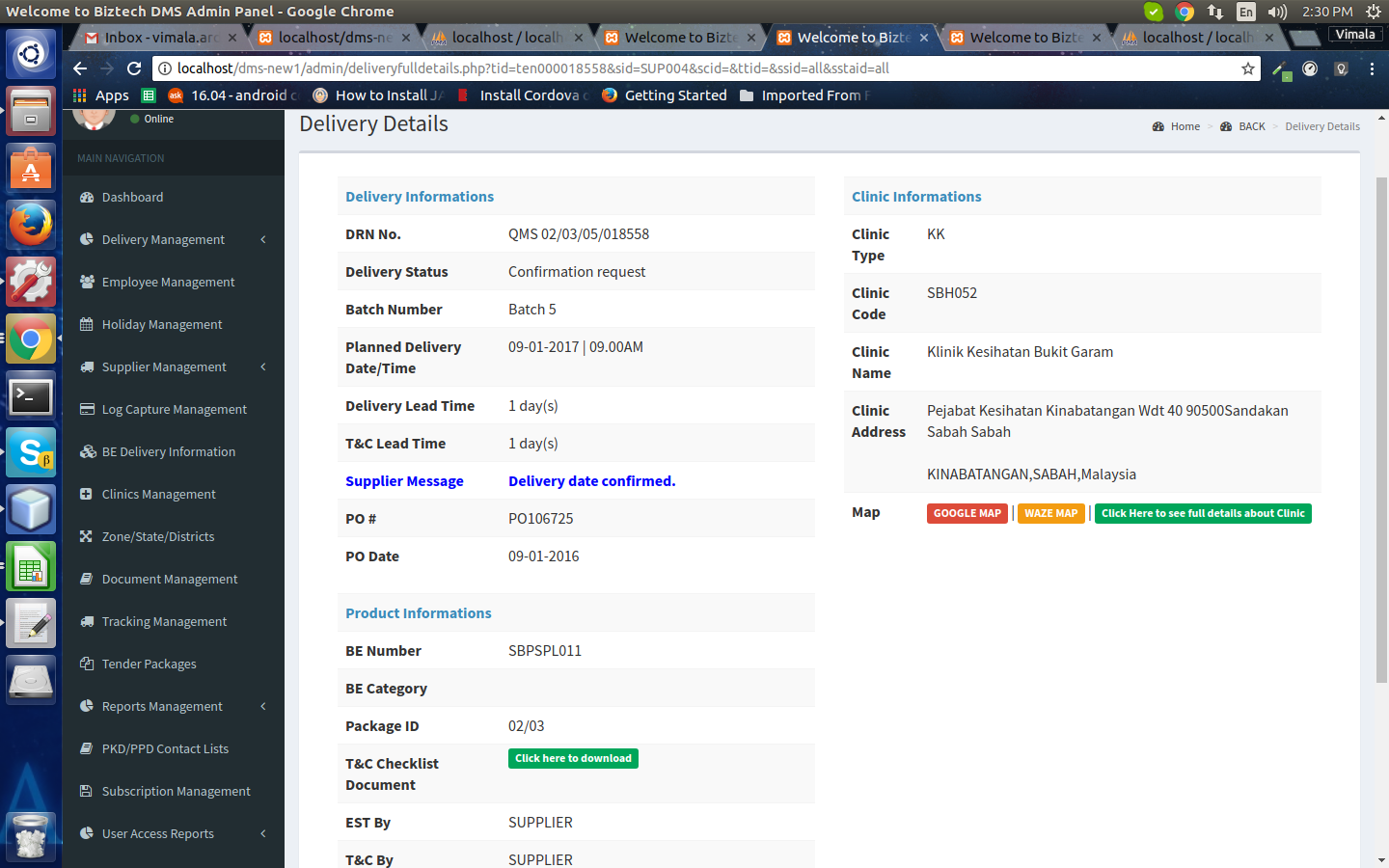
Task: Open Getting Started bookmark
Action: [664, 95]
